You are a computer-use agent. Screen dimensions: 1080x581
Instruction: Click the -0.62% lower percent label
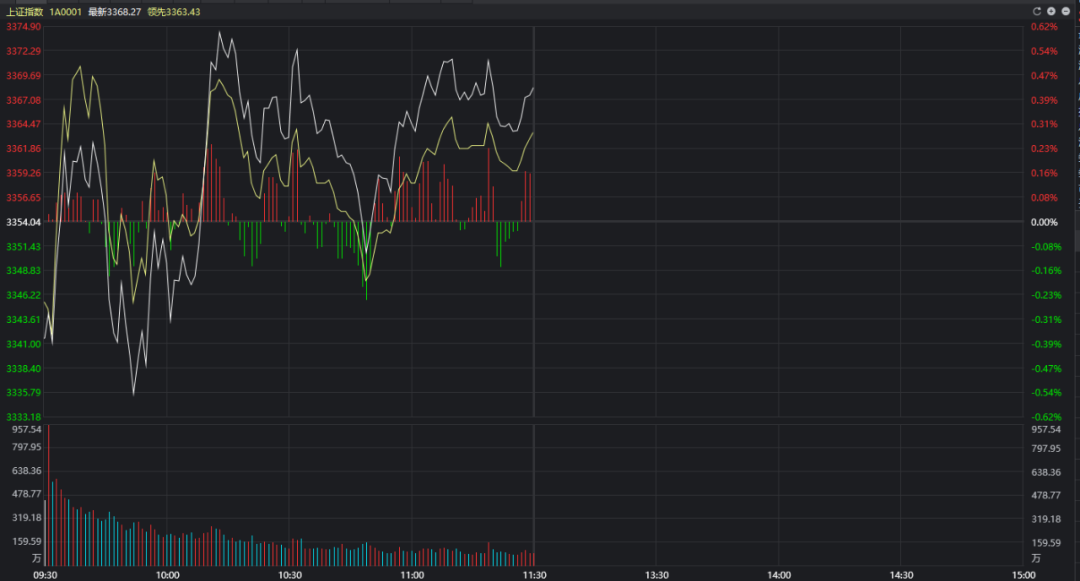click(1046, 417)
